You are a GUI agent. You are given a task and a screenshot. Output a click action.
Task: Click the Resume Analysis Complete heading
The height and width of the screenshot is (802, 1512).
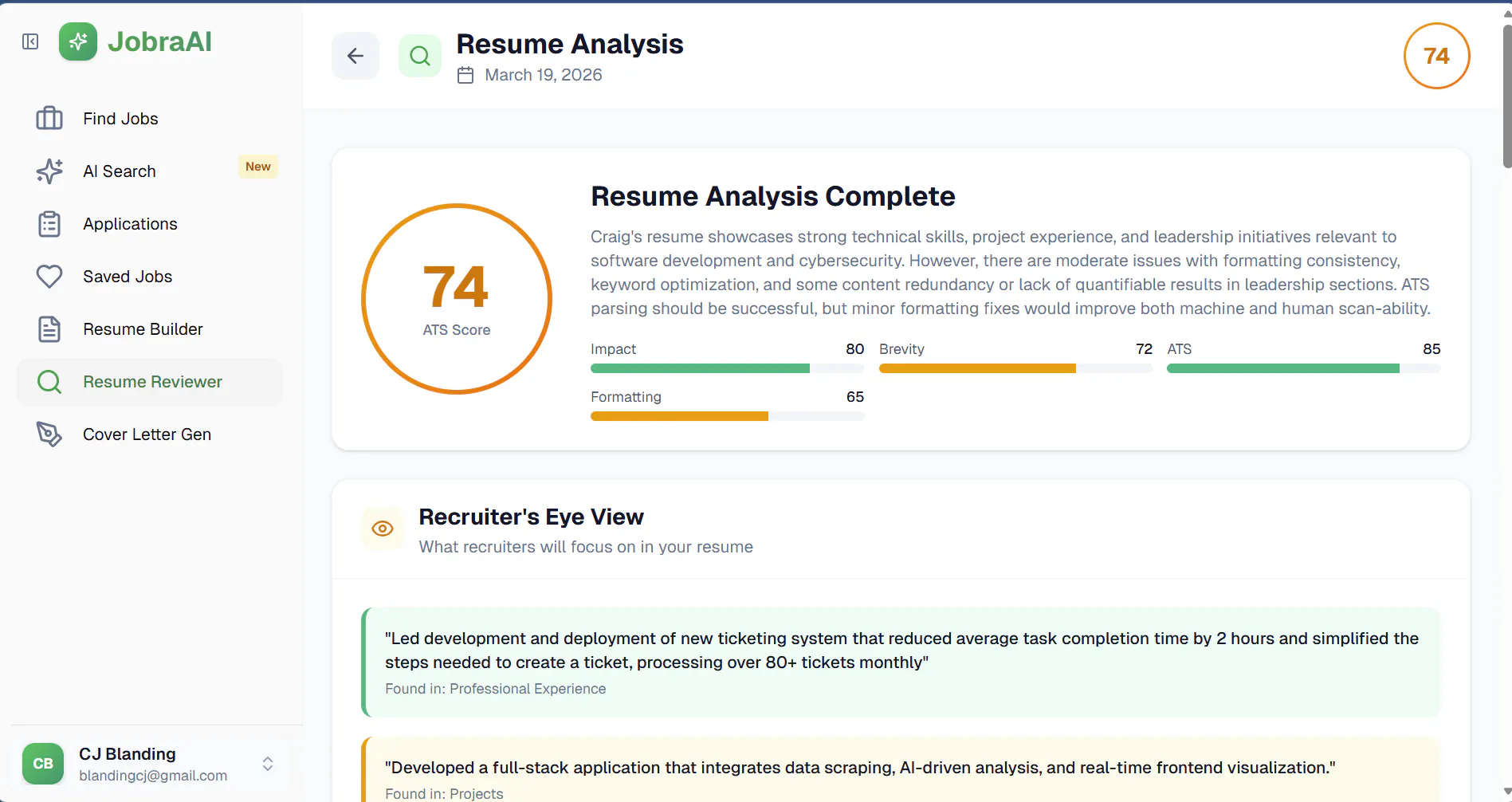click(772, 196)
